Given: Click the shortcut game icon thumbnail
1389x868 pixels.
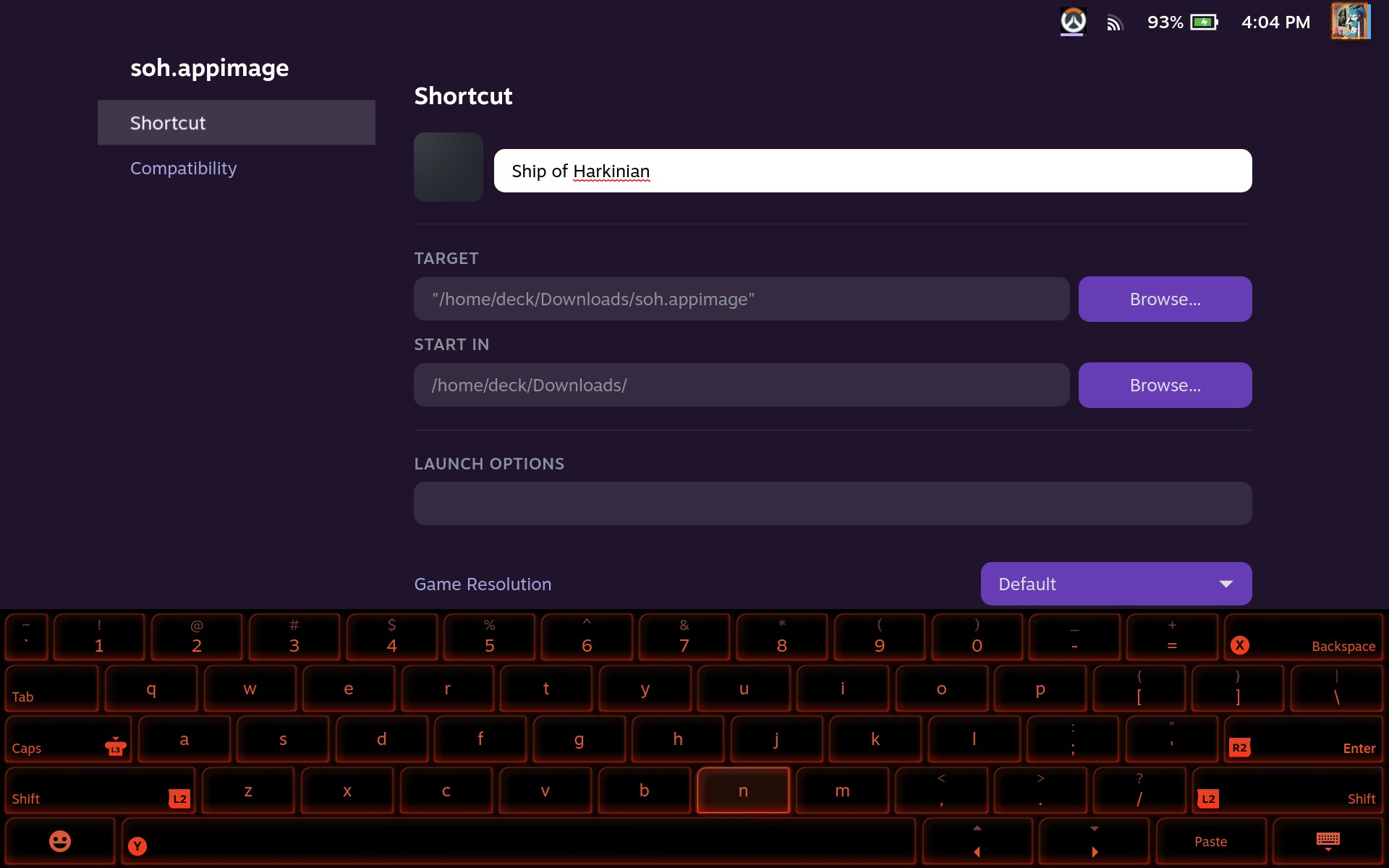Looking at the screenshot, I should (449, 167).
